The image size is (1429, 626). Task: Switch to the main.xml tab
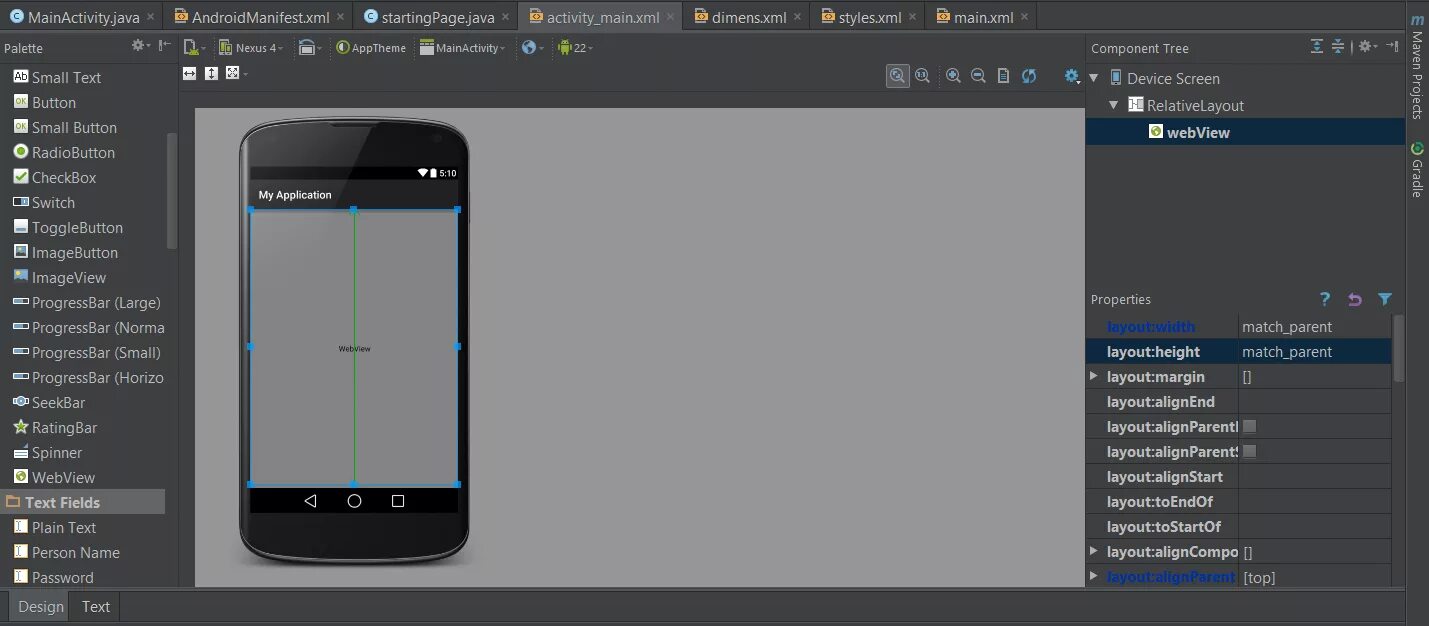tap(983, 17)
